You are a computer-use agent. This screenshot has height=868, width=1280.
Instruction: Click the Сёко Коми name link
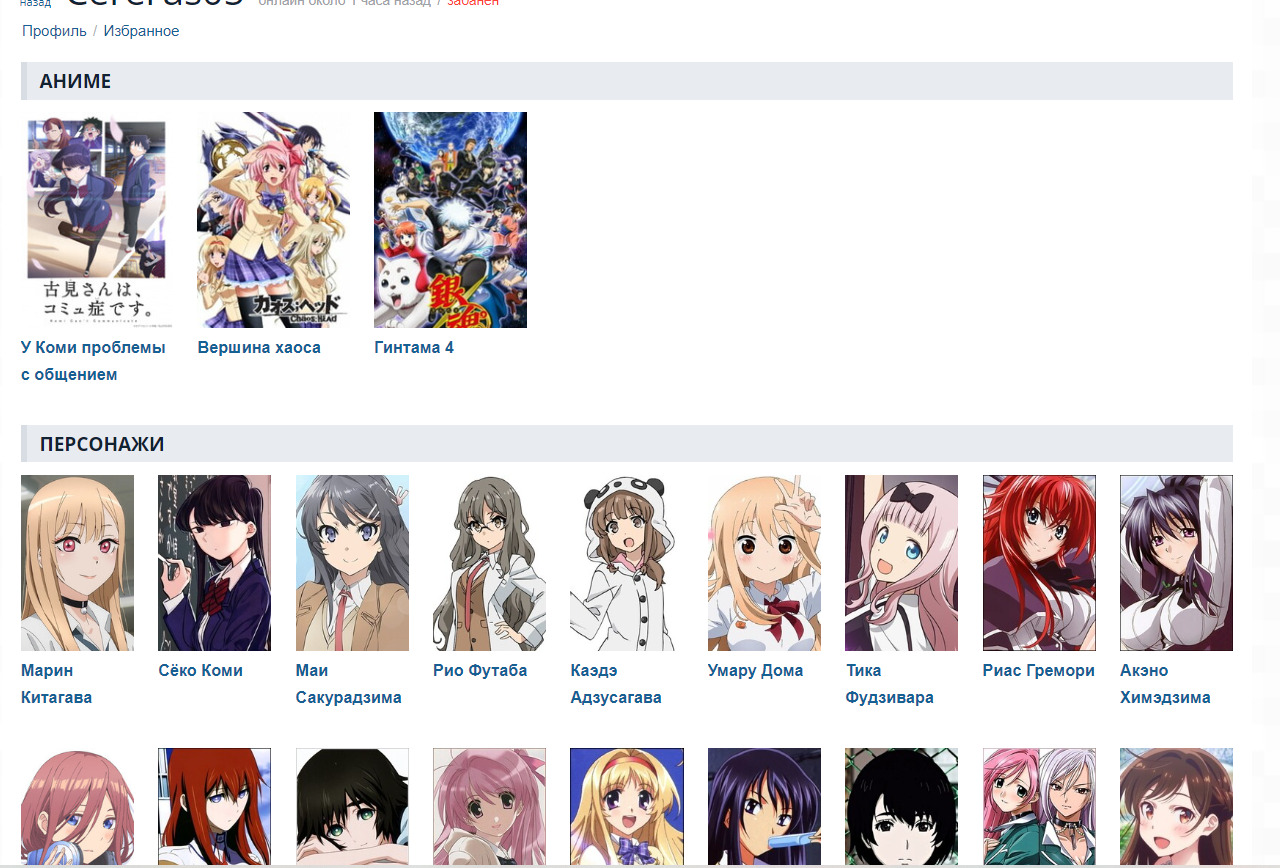(200, 670)
